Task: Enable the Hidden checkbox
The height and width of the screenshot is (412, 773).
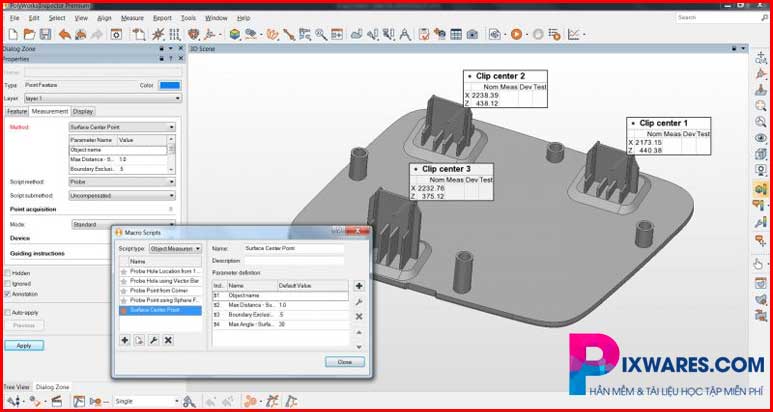Action: tap(8, 273)
